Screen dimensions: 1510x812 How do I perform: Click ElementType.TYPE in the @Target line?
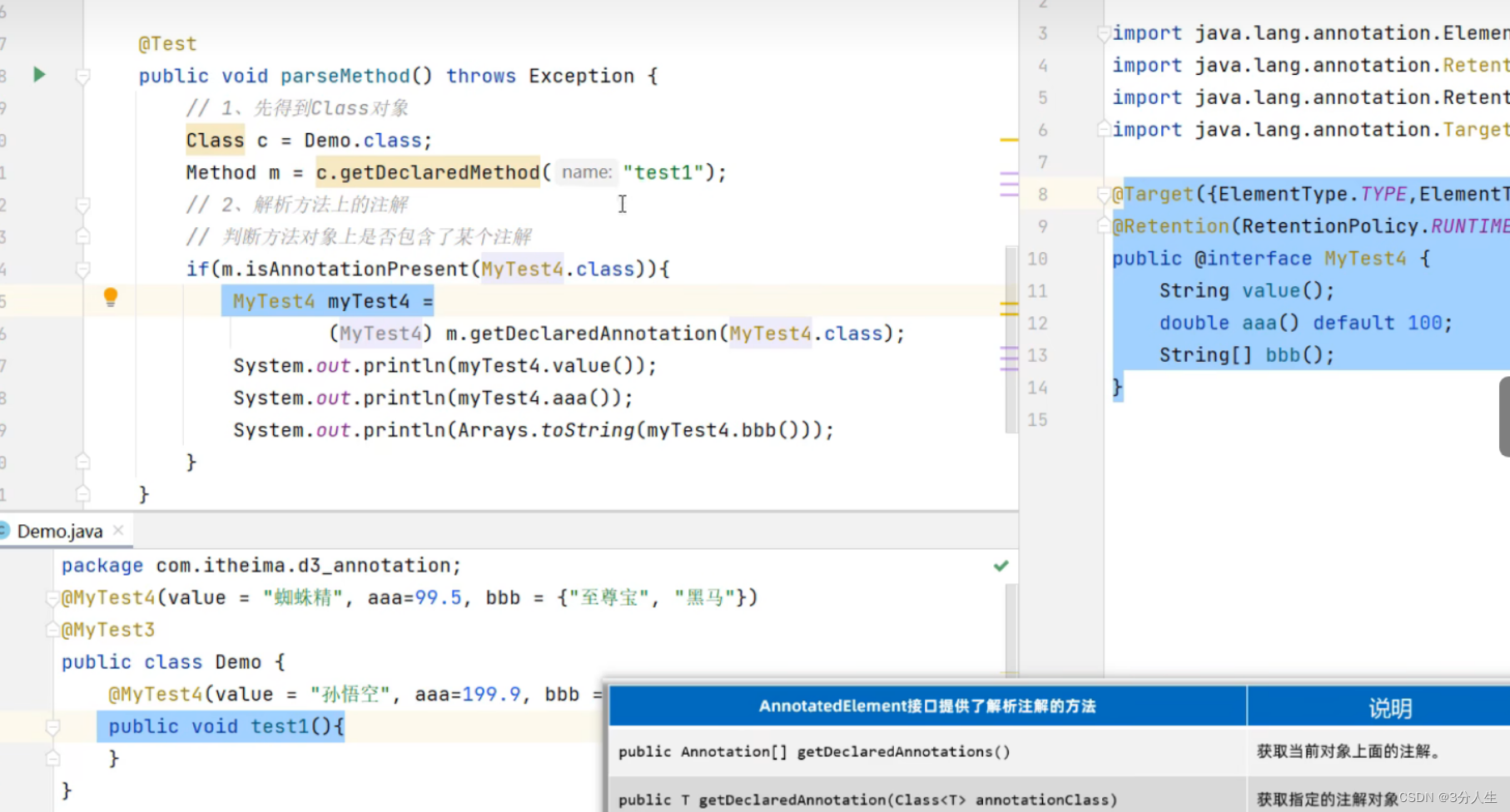[x=1312, y=194]
